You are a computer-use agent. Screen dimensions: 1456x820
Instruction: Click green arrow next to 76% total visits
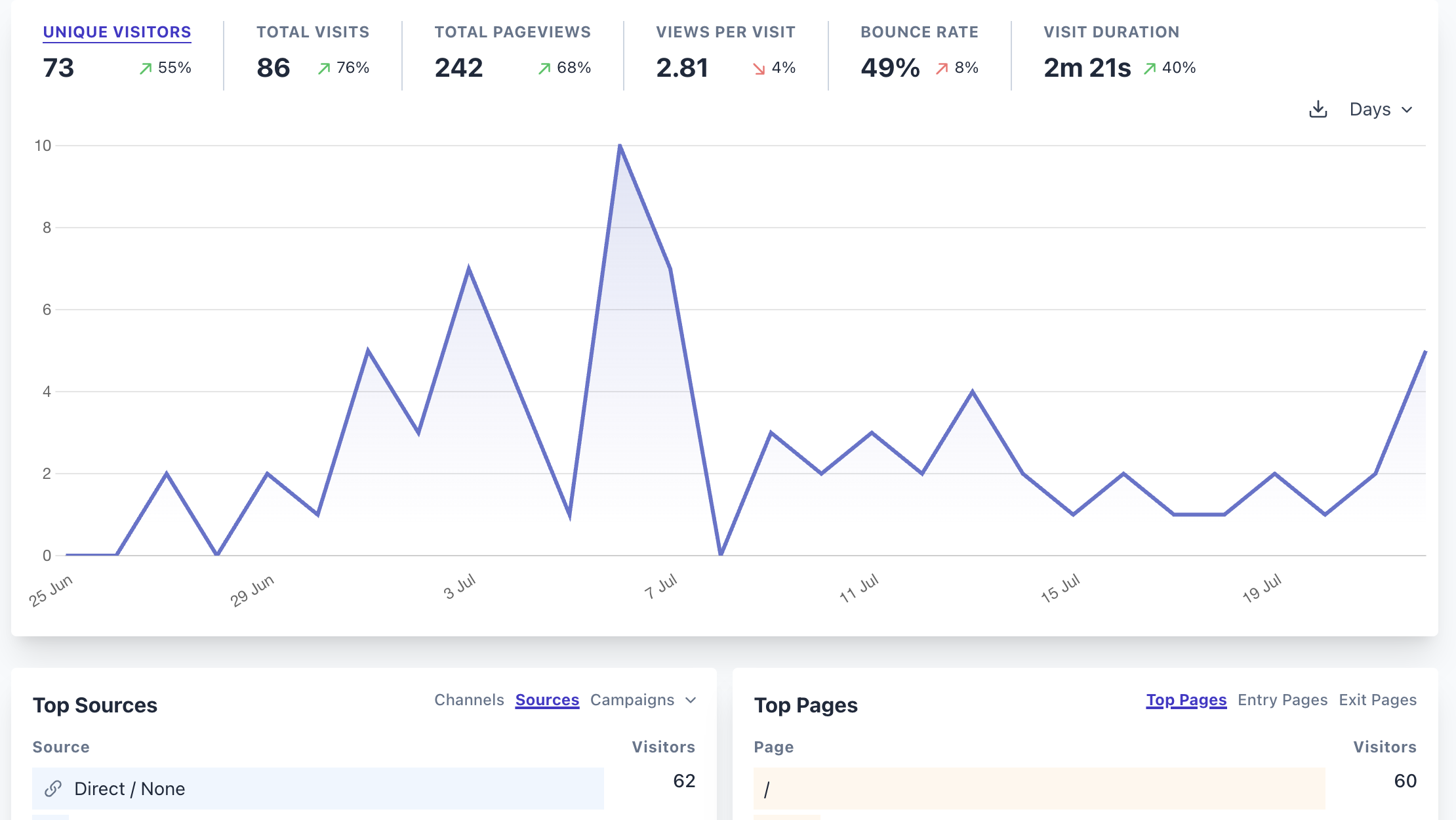pyautogui.click(x=324, y=68)
